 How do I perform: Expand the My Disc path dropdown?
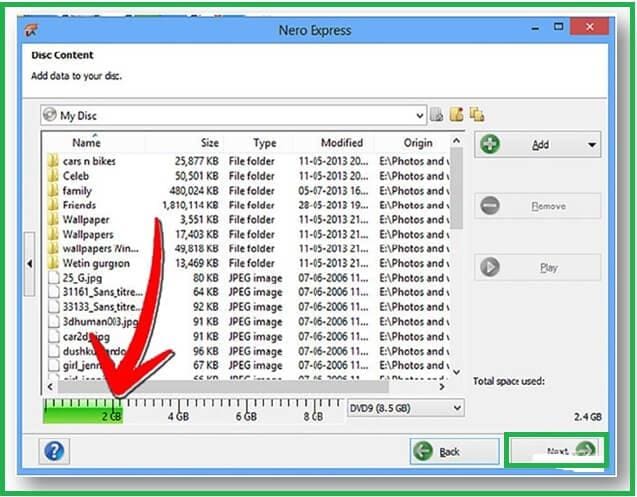point(420,116)
